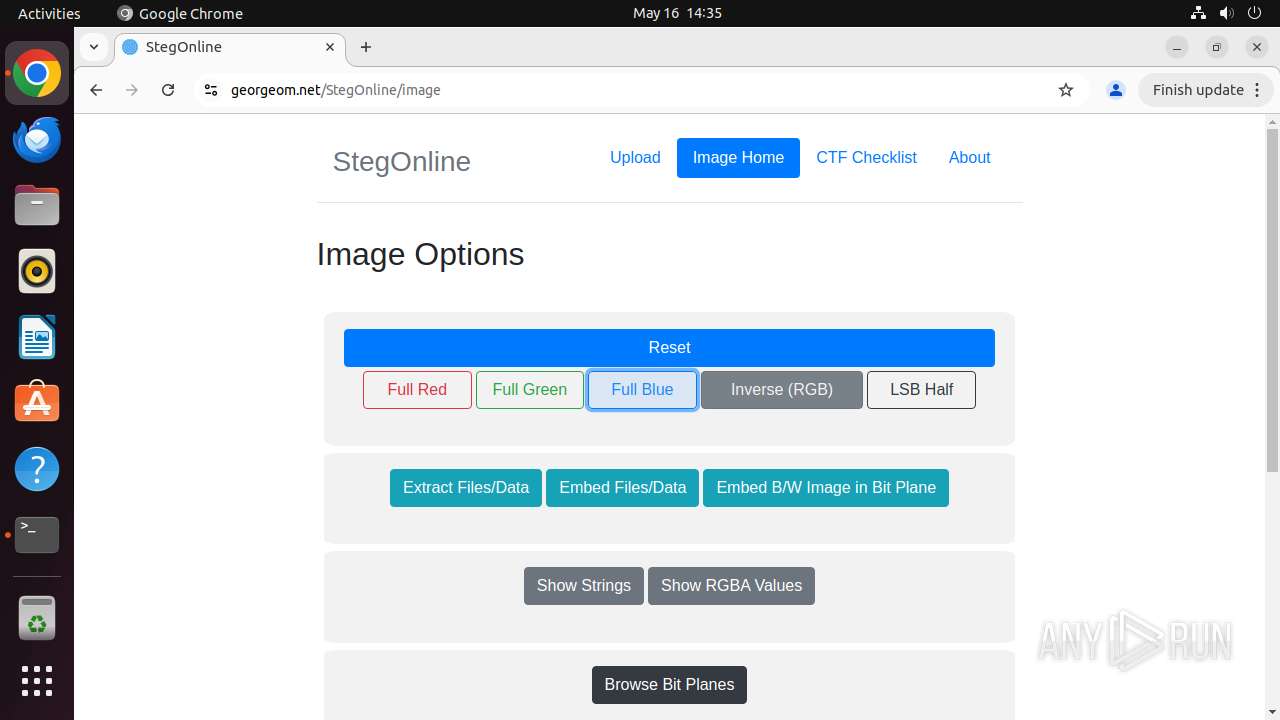Screen dimensions: 1280x720
Task: Apply the Full Red filter
Action: coord(417,390)
